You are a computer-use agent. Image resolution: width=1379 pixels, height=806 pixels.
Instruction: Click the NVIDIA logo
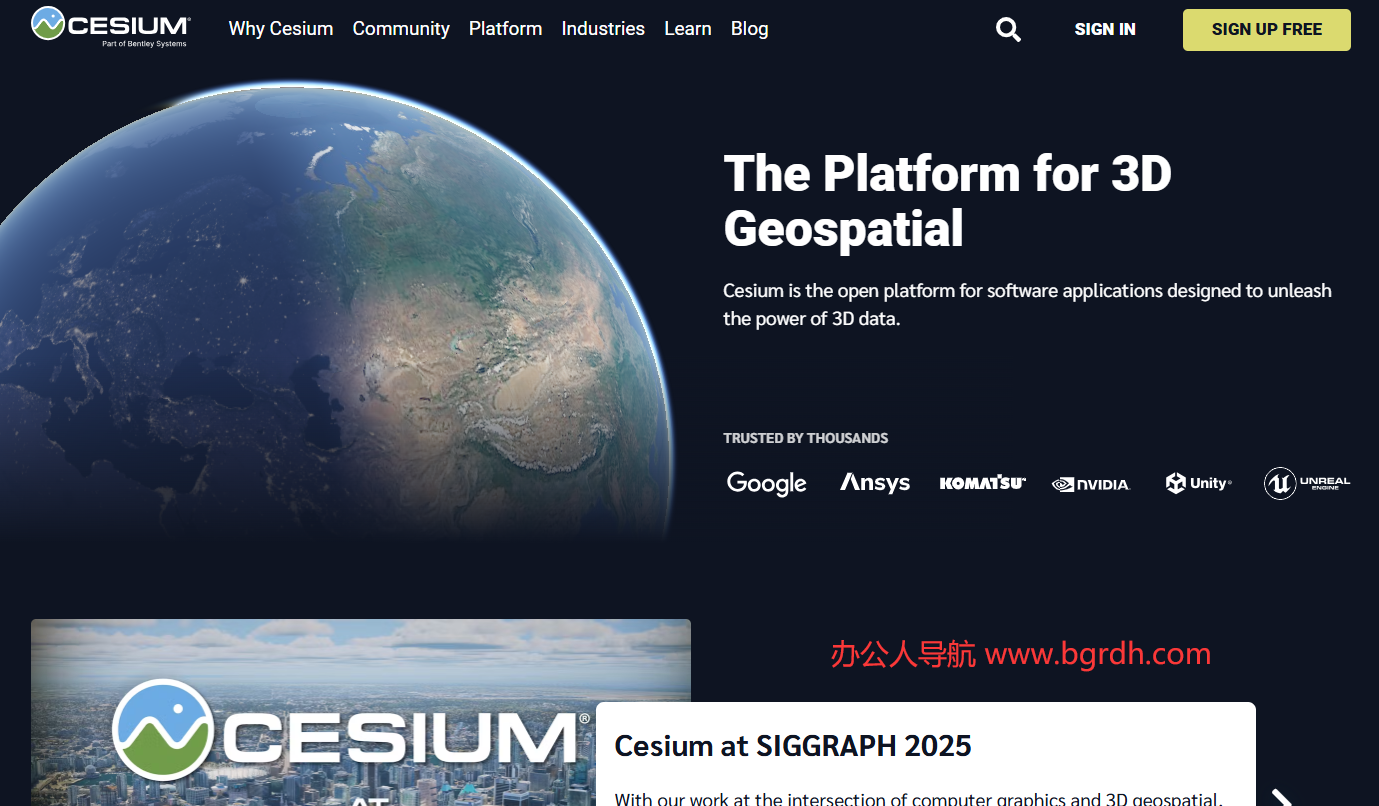[1090, 484]
